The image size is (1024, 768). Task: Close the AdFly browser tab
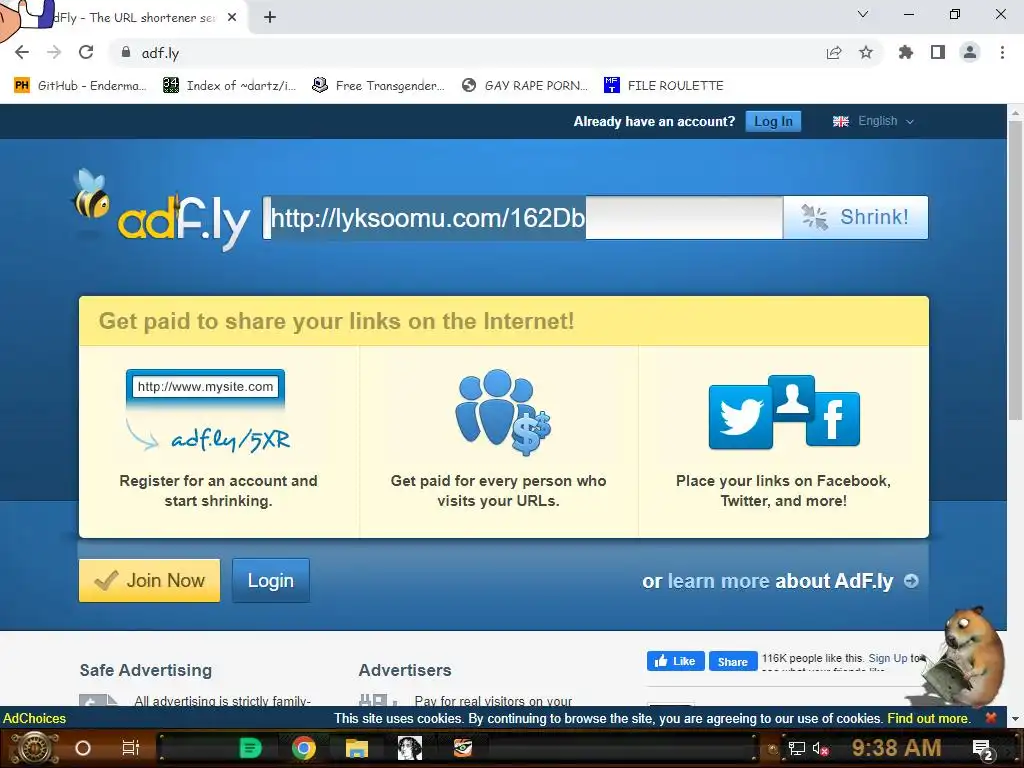point(232,18)
